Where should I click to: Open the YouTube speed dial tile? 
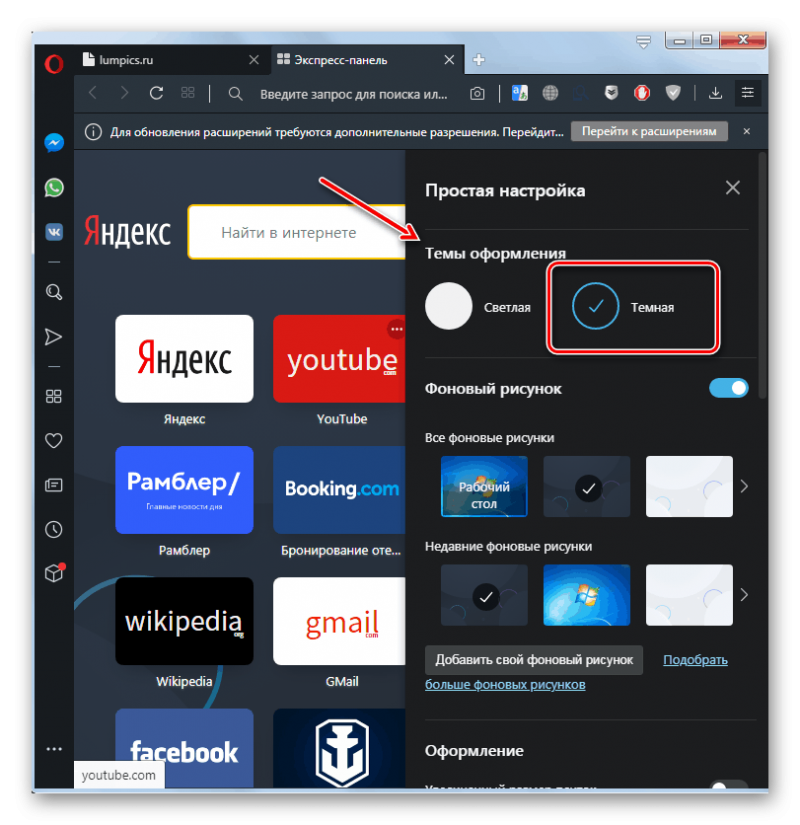pos(339,359)
